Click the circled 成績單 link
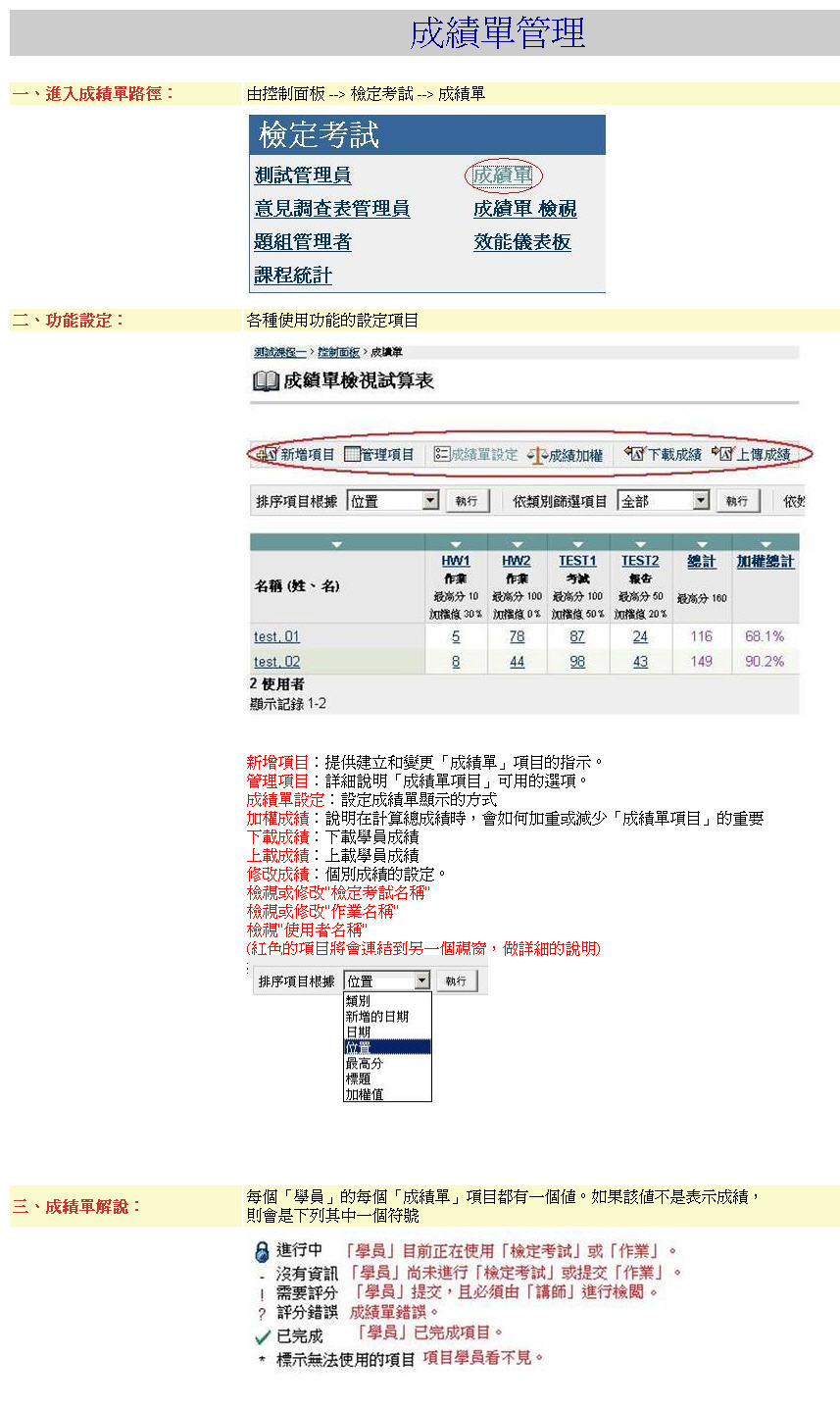 (x=503, y=176)
